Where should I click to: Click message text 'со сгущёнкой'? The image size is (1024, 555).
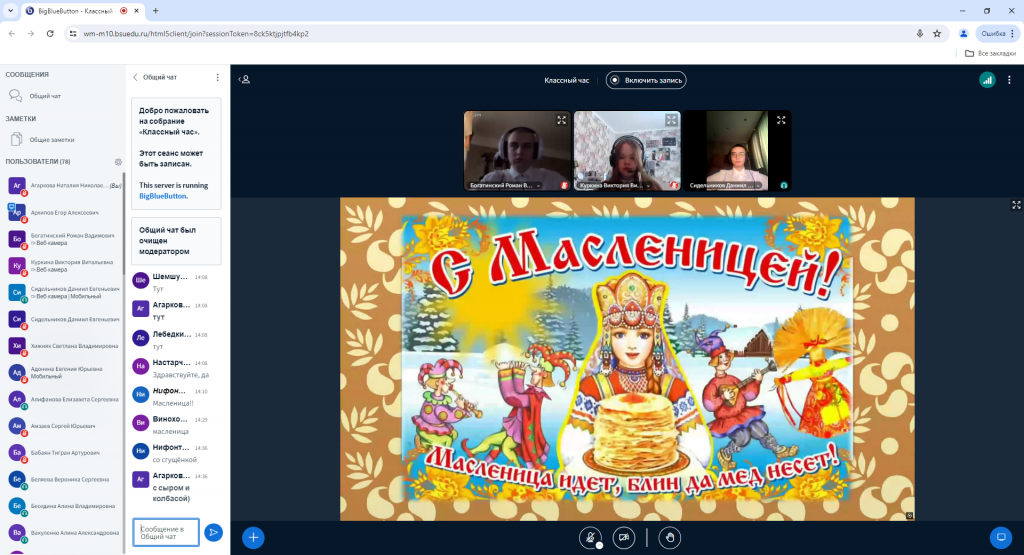click(x=174, y=460)
